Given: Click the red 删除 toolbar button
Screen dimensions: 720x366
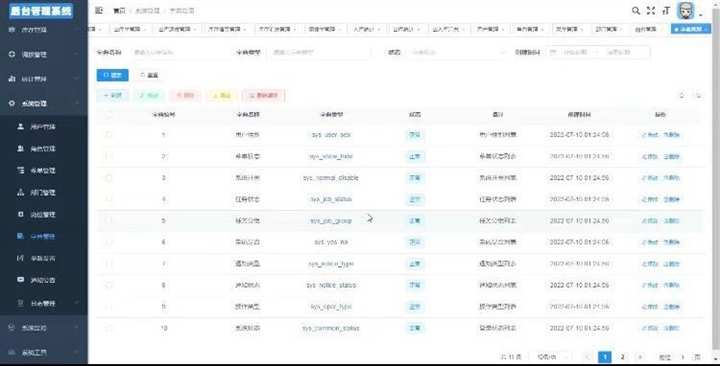Looking at the screenshot, I should click(186, 96).
